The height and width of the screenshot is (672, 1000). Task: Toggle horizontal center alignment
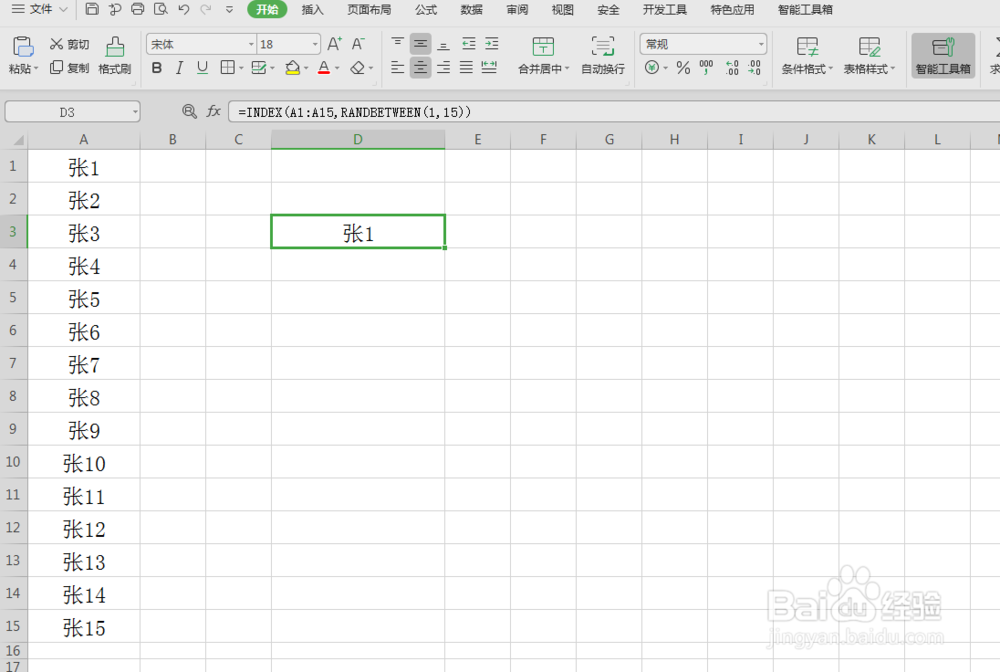click(x=420, y=67)
